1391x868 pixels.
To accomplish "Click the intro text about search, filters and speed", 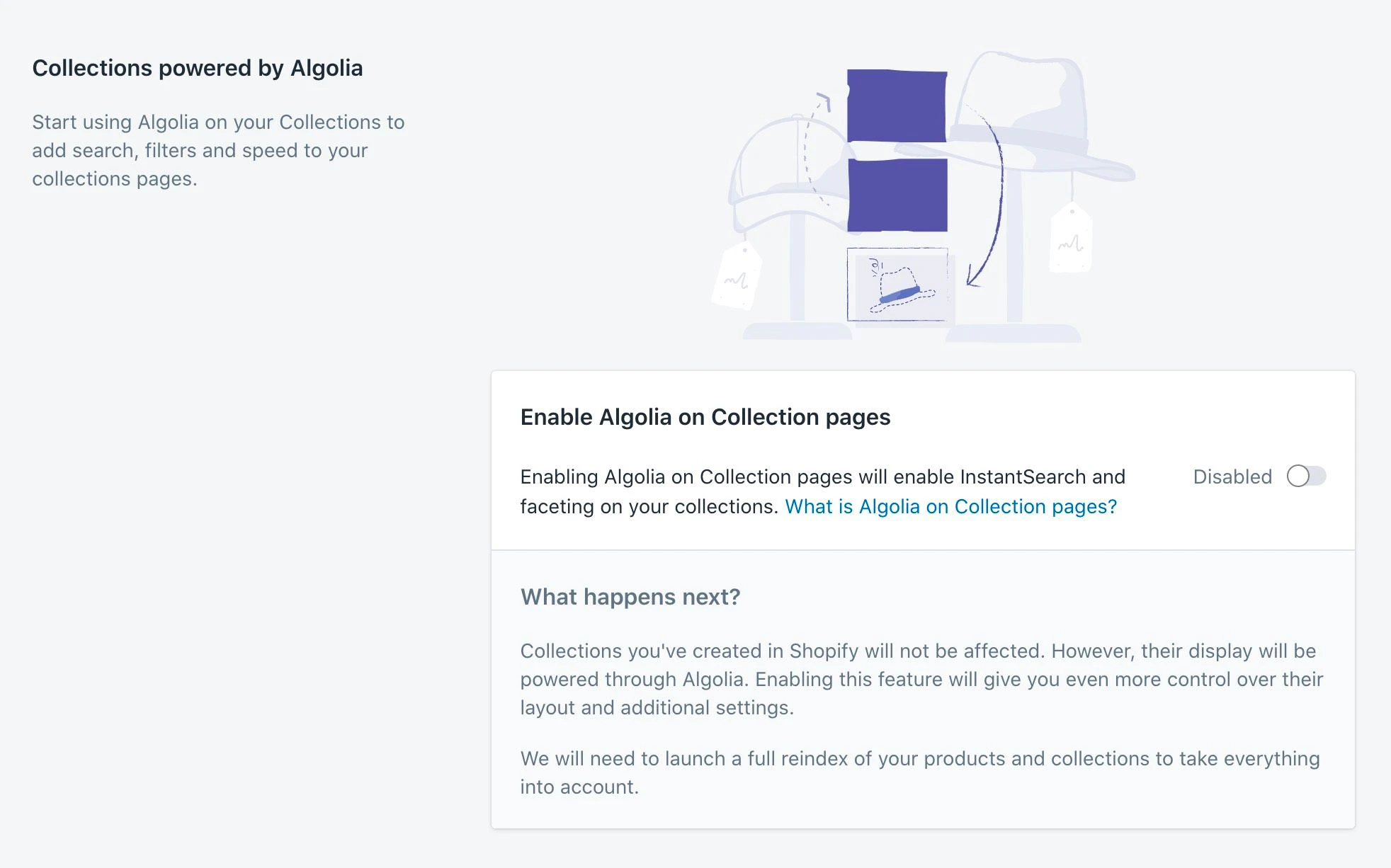I will pos(218,150).
